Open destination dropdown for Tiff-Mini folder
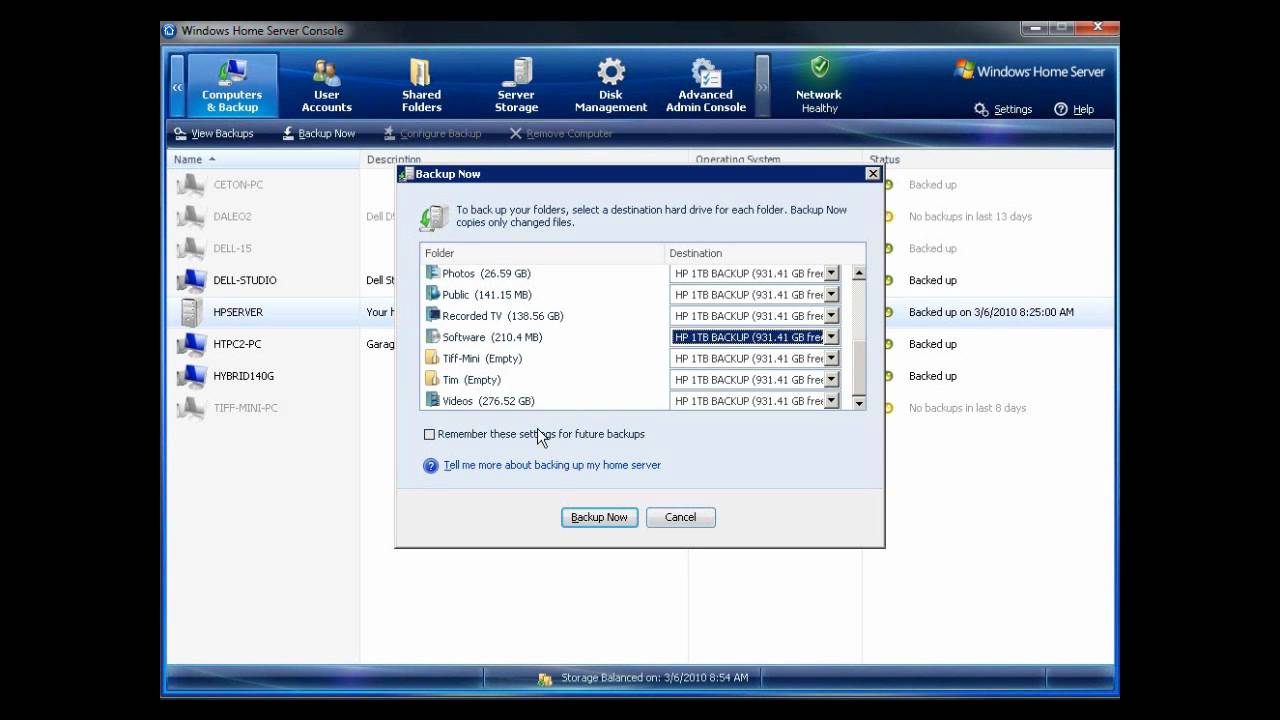Viewport: 1280px width, 720px height. pos(831,358)
